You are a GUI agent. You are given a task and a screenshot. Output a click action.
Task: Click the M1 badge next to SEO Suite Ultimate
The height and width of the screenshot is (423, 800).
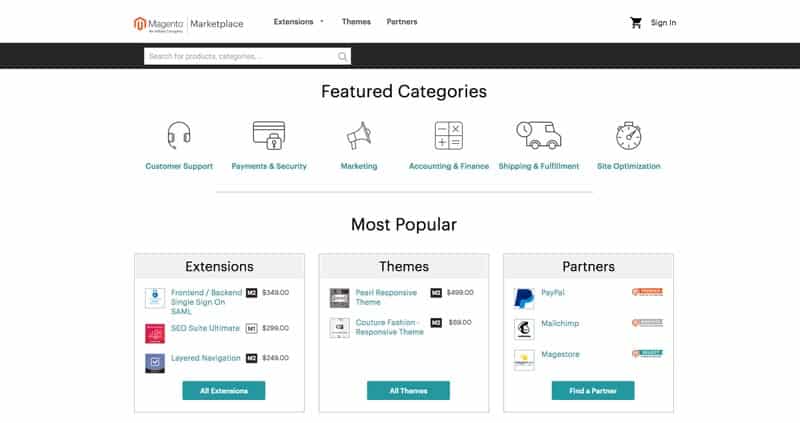tap(252, 328)
